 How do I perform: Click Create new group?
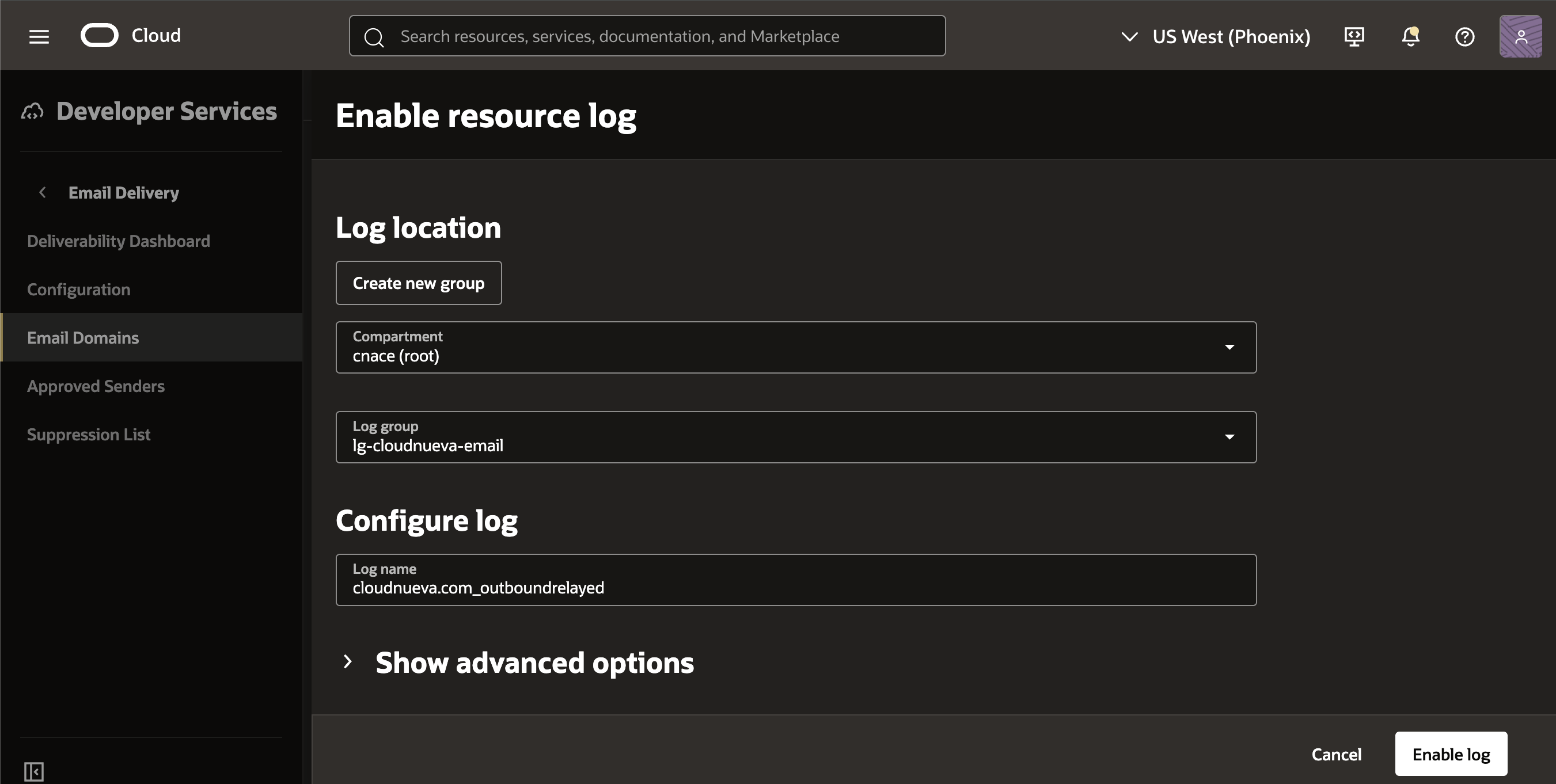(419, 283)
